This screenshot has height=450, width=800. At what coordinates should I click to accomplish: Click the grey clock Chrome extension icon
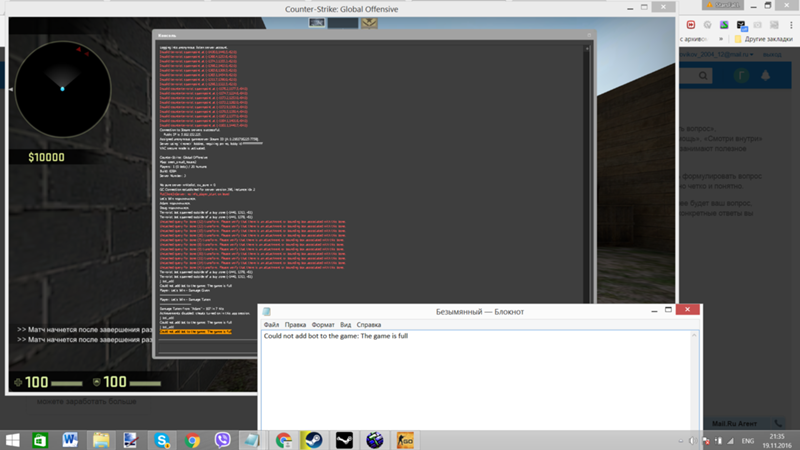[x=707, y=24]
